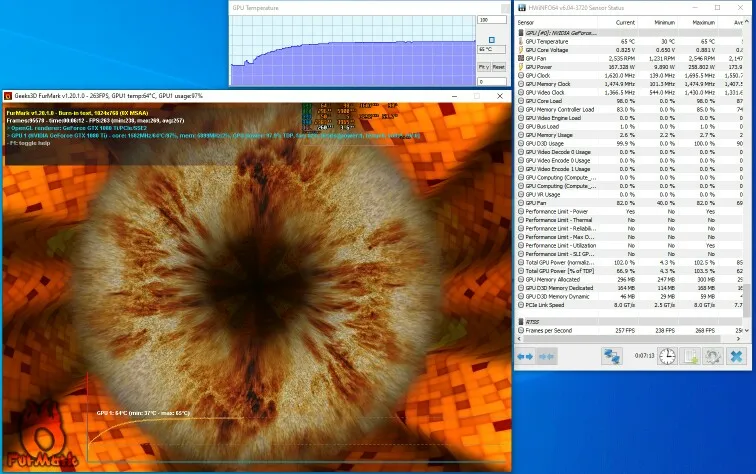Viewport: 756px width, 474px height.
Task: Click the down arrow of HWiNFO's vertical scrollbar
Action: coord(747,331)
